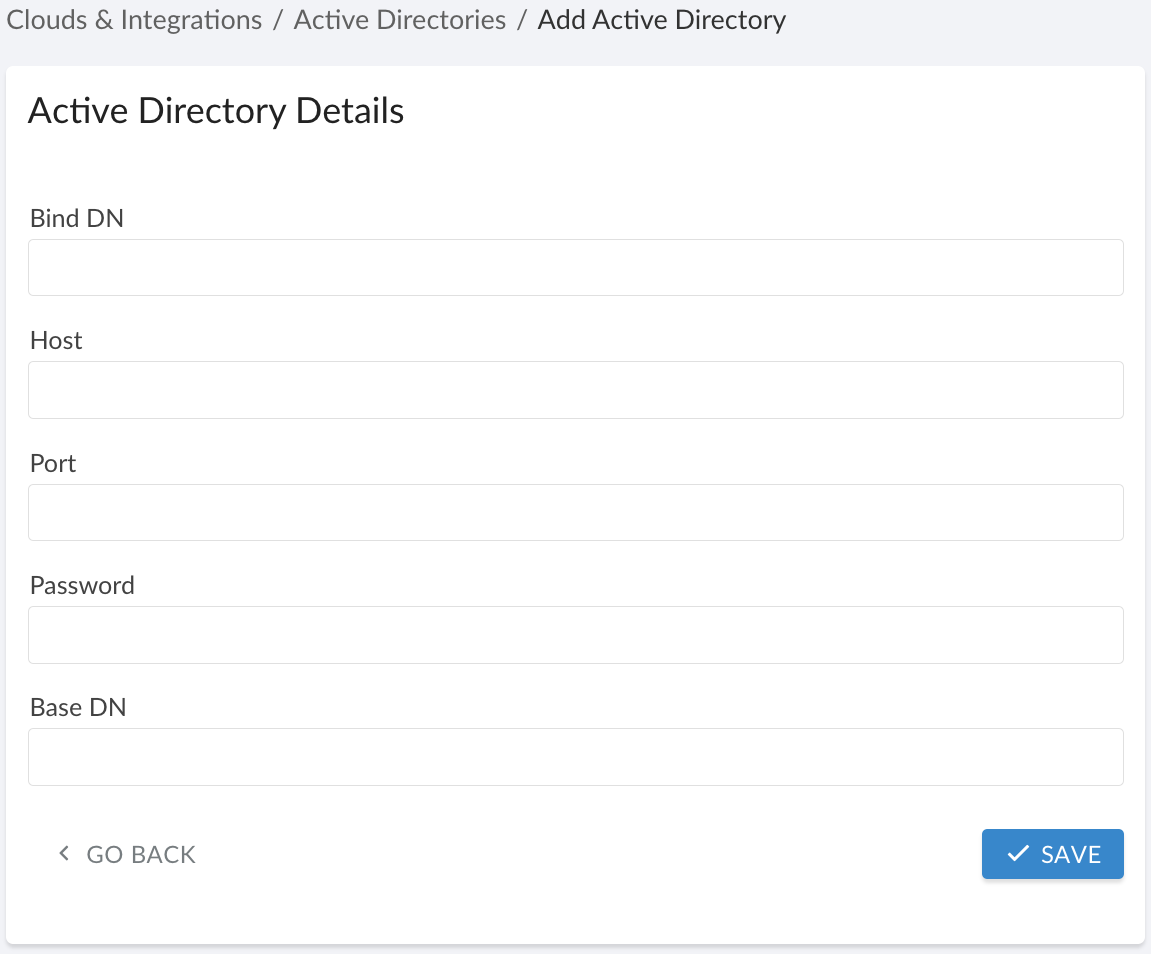1151x954 pixels.
Task: Click the Password field label
Action: tap(82, 585)
